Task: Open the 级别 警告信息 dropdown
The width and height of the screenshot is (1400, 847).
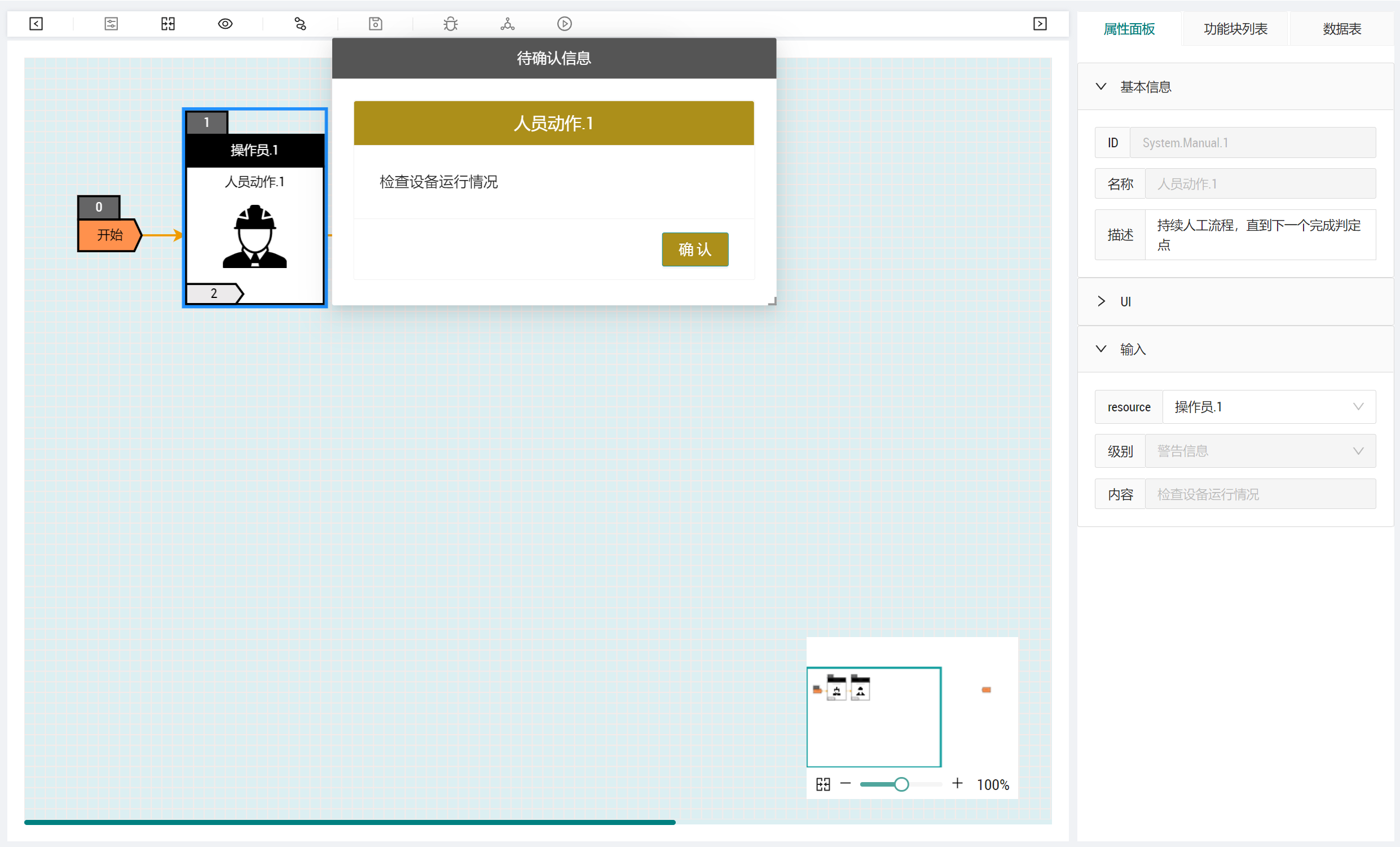Action: pyautogui.click(x=1260, y=451)
